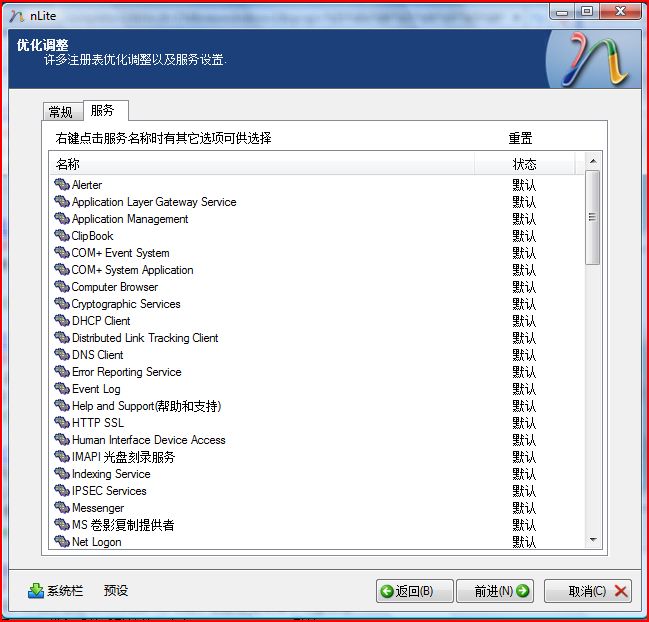Cancel with the 取消(C) button
The image size is (649, 622).
tap(588, 591)
